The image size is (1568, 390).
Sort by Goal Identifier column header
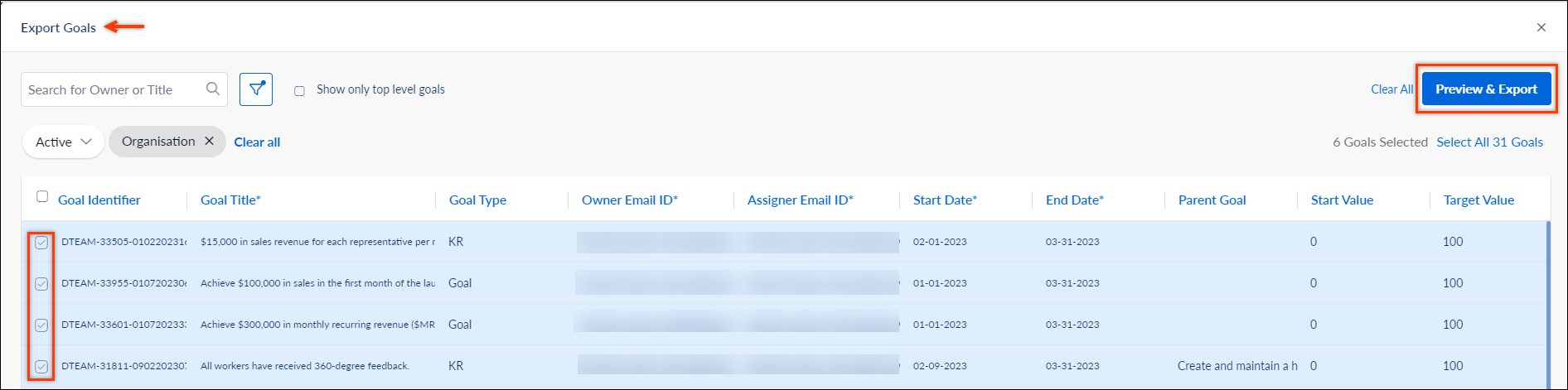click(99, 200)
